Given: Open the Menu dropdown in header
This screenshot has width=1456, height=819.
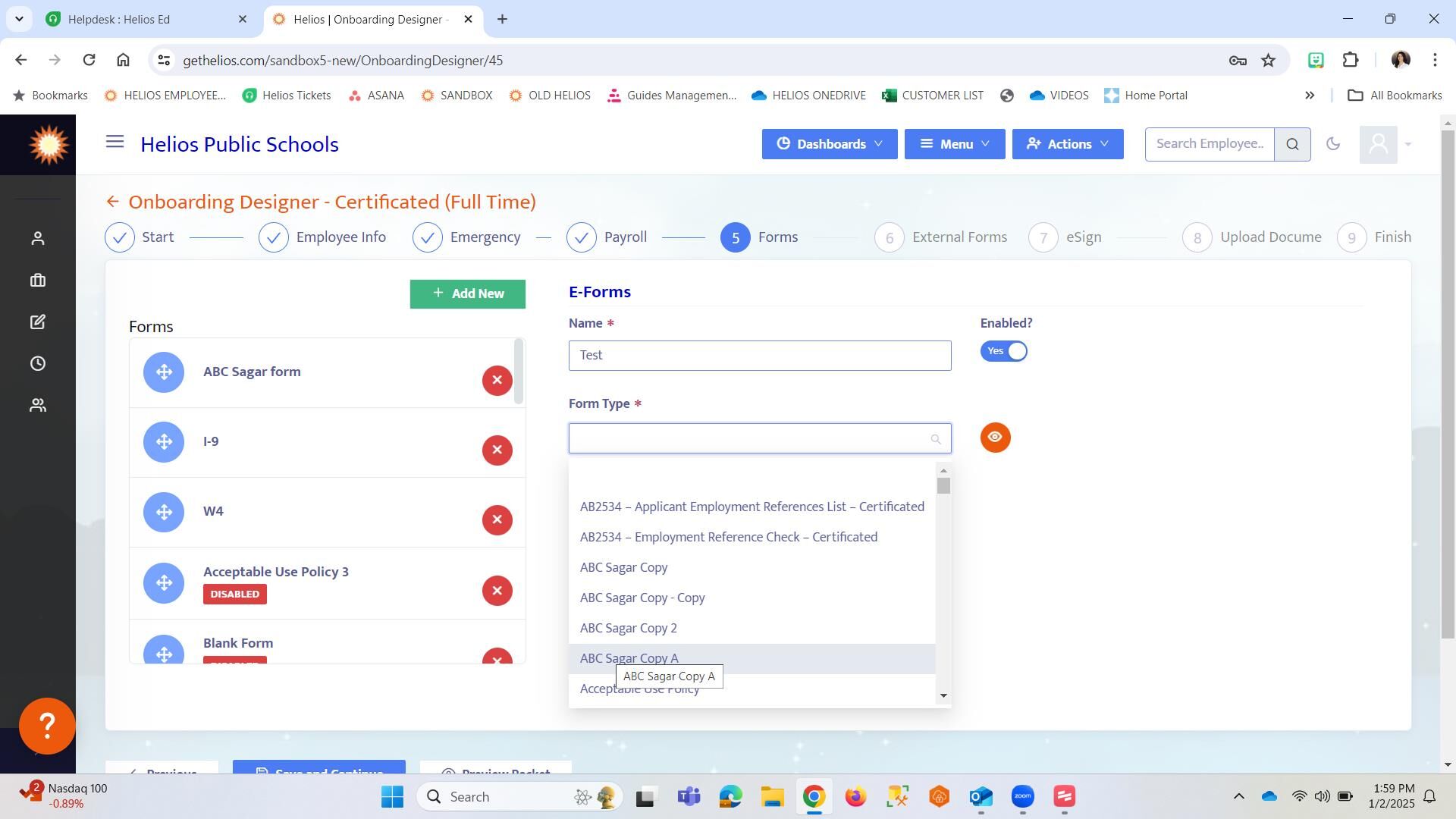Looking at the screenshot, I should pyautogui.click(x=954, y=144).
